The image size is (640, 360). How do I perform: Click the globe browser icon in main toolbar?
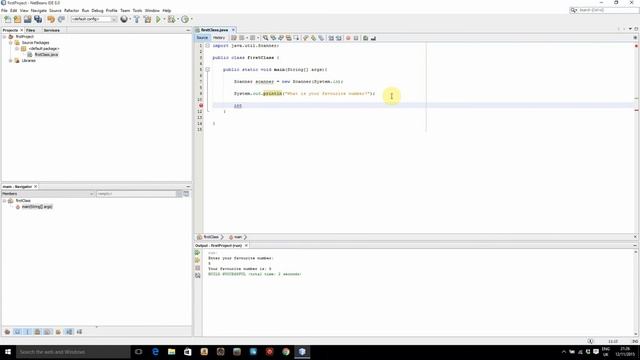[x=124, y=19]
